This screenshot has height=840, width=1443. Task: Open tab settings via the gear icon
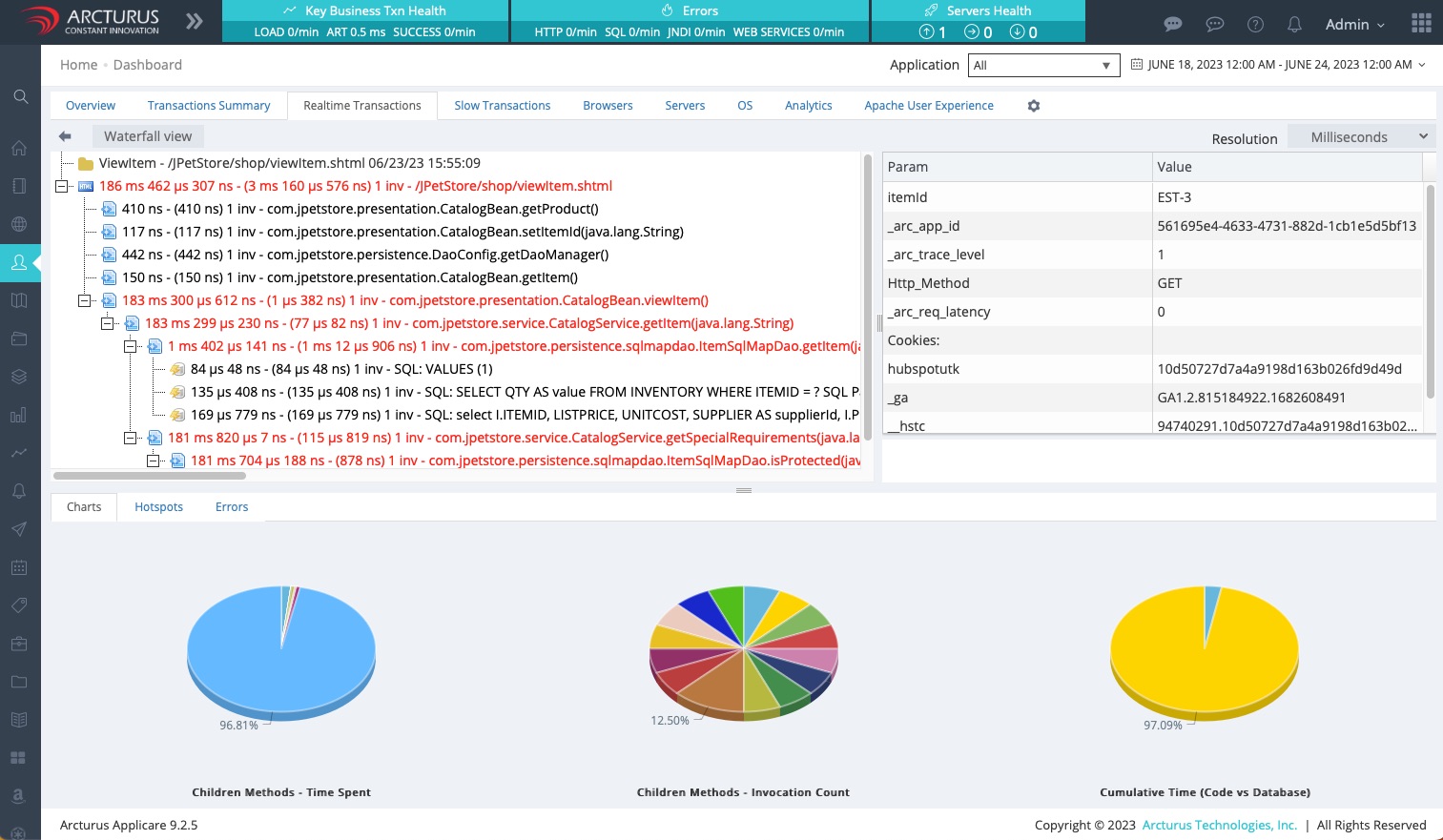[1034, 105]
